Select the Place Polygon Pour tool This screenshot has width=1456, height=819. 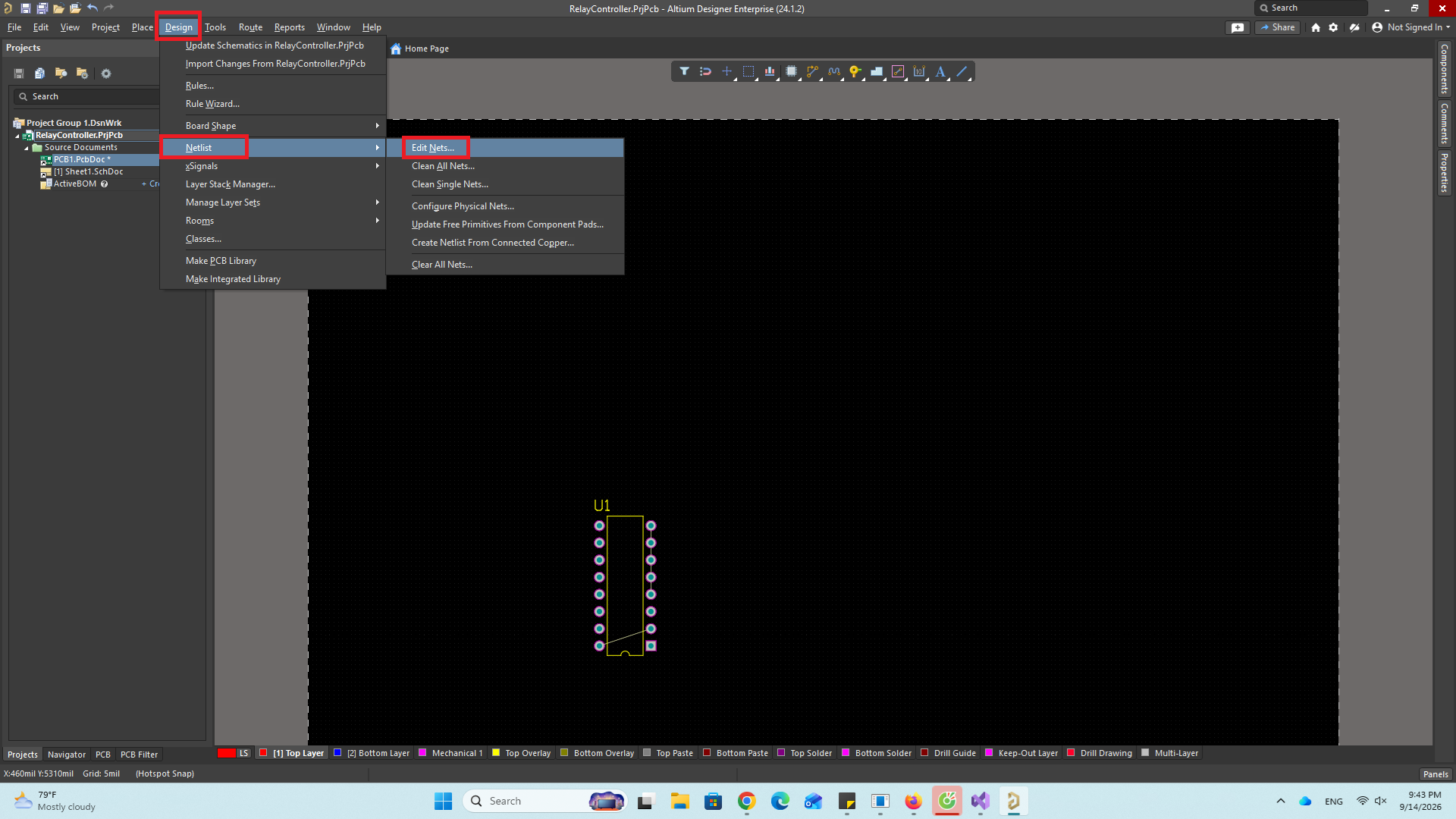pyautogui.click(x=877, y=71)
